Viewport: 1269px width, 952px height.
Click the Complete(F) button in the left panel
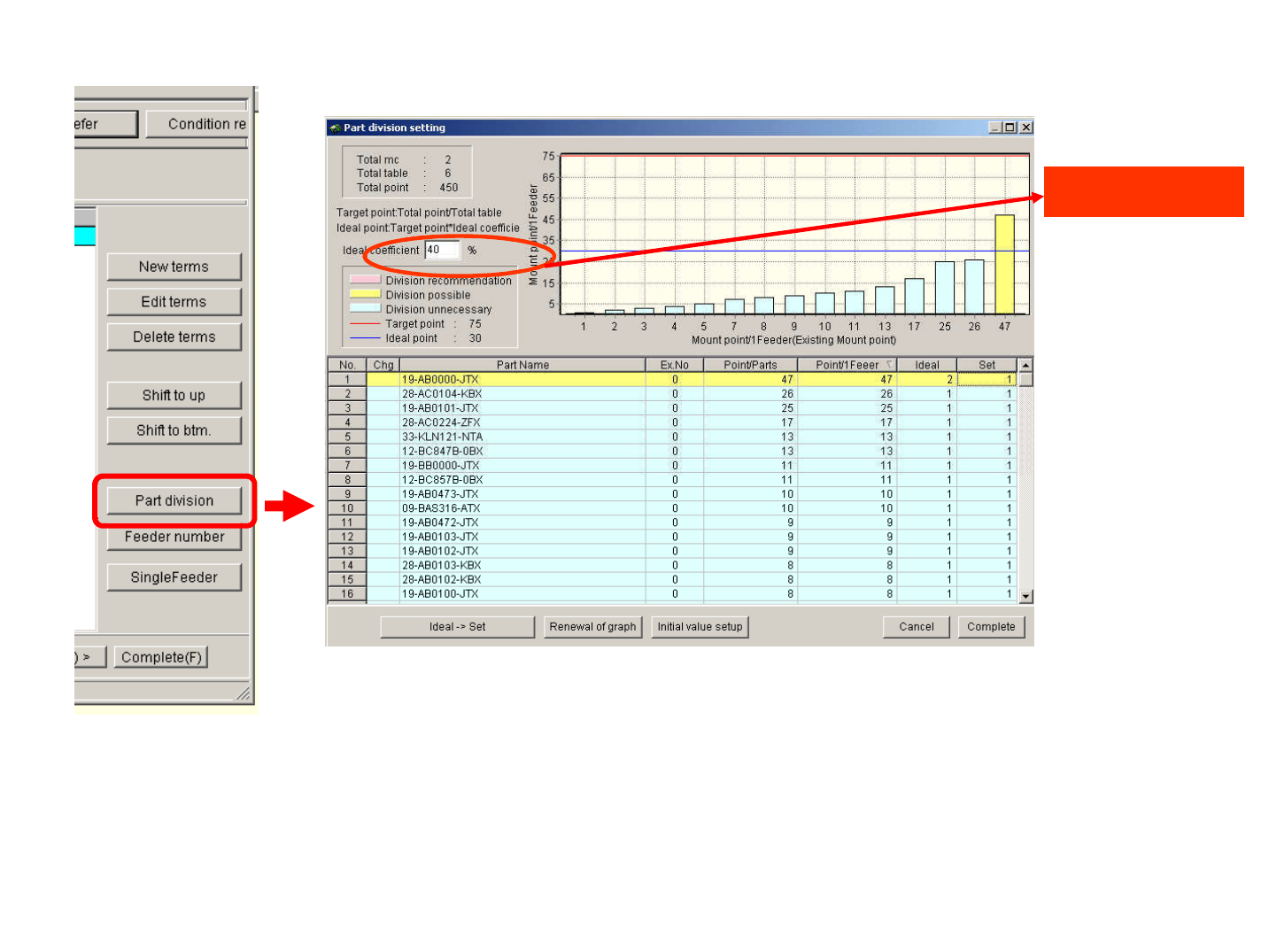[161, 657]
